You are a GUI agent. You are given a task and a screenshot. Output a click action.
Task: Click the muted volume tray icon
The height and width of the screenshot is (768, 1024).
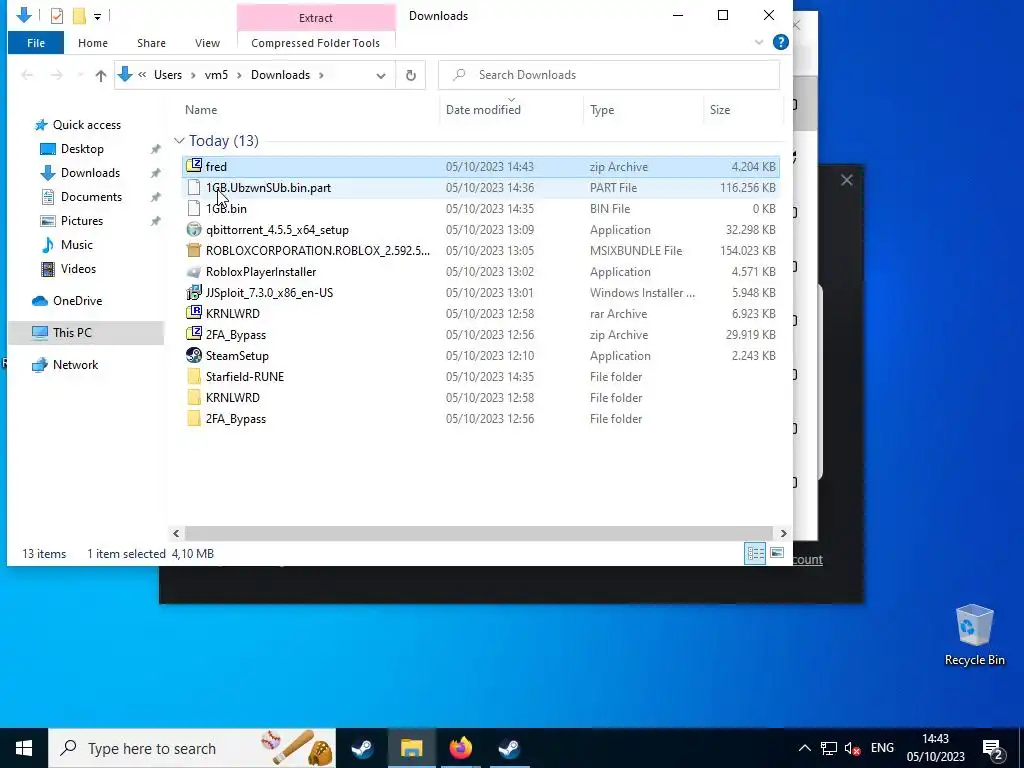(852, 748)
